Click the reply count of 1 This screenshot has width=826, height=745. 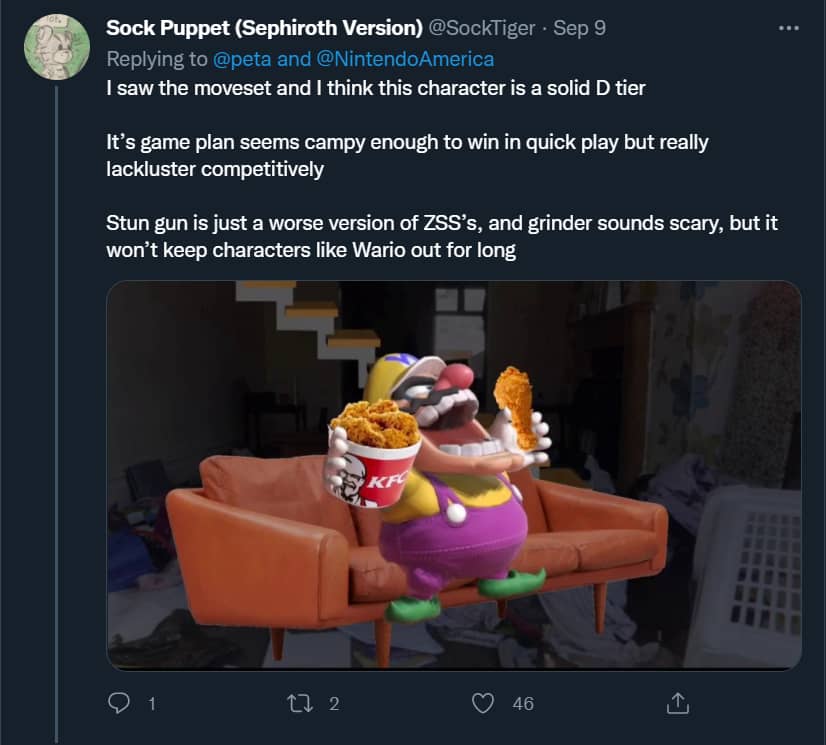[151, 704]
